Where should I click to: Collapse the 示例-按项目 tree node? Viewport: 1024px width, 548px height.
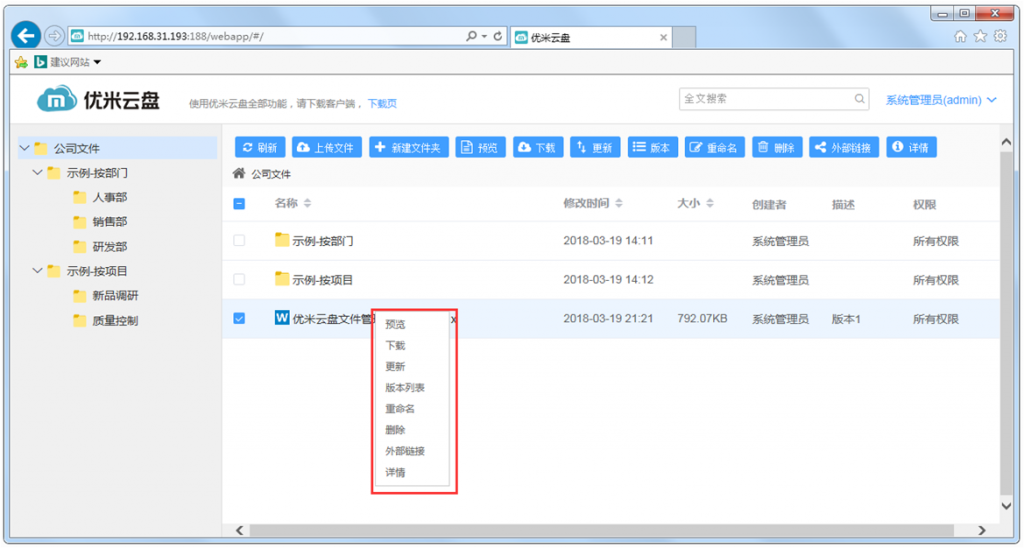click(x=38, y=271)
